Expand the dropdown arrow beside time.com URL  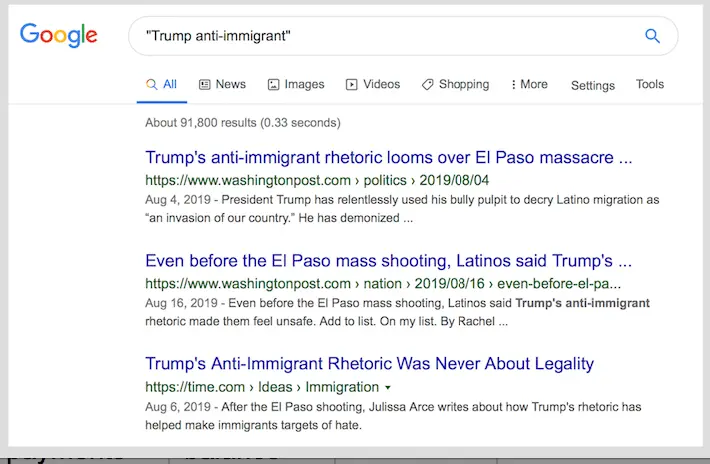(x=388, y=387)
